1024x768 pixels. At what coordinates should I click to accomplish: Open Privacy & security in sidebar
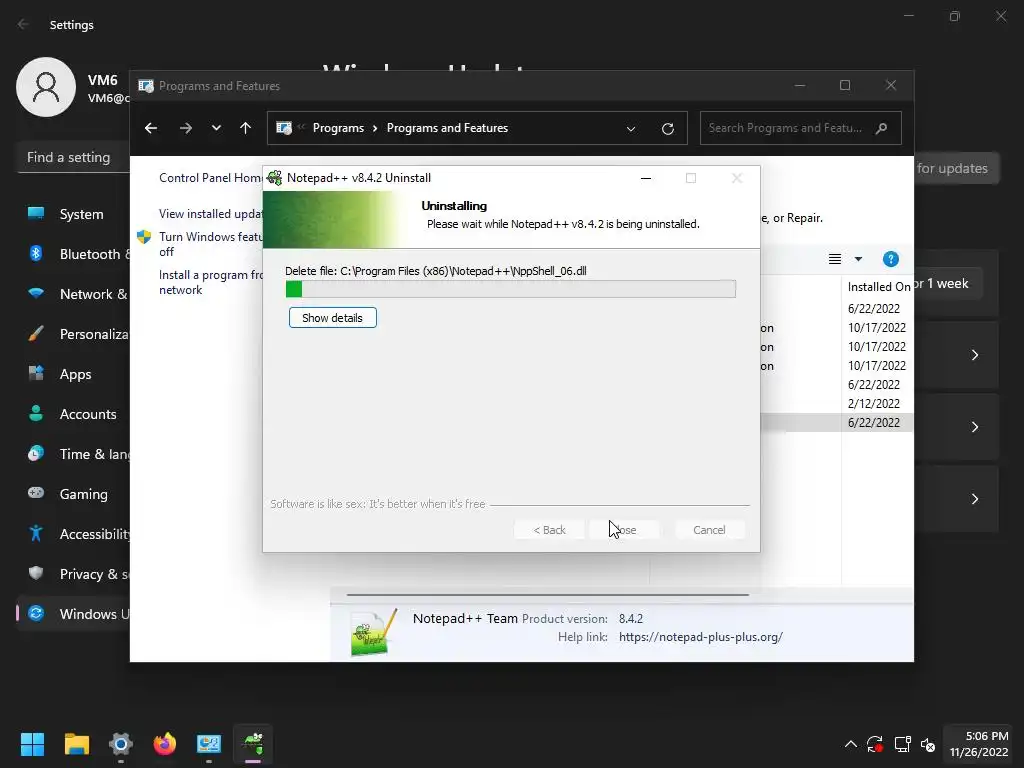[73, 574]
